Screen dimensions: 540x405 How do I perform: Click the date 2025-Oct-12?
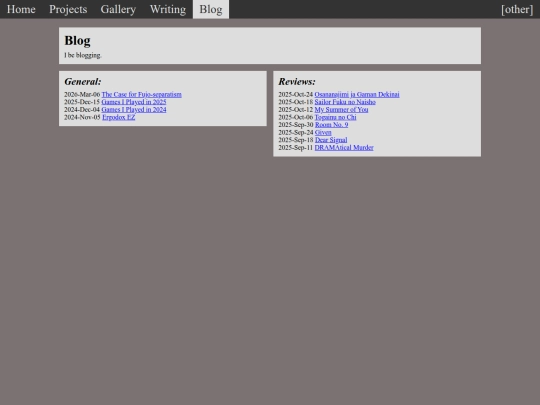click(x=295, y=110)
